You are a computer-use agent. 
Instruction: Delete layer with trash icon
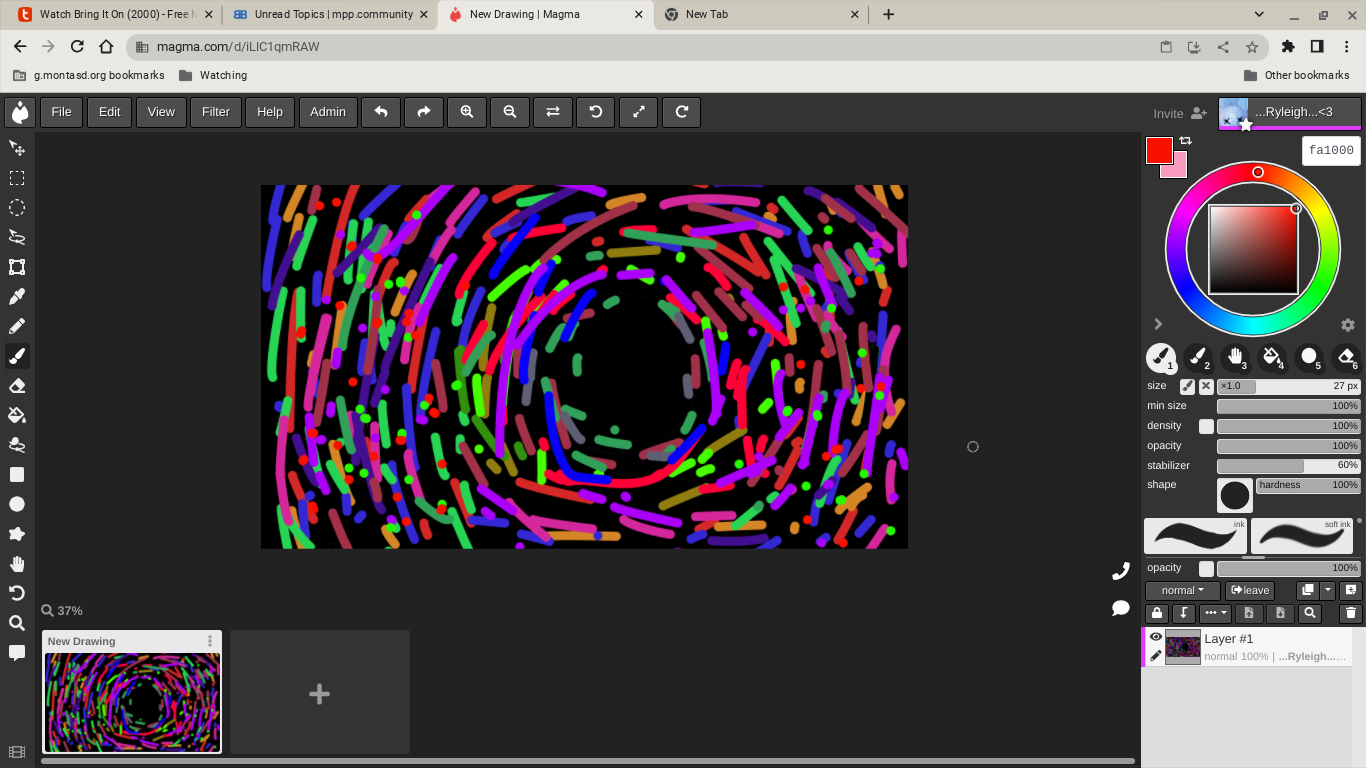coord(1351,613)
